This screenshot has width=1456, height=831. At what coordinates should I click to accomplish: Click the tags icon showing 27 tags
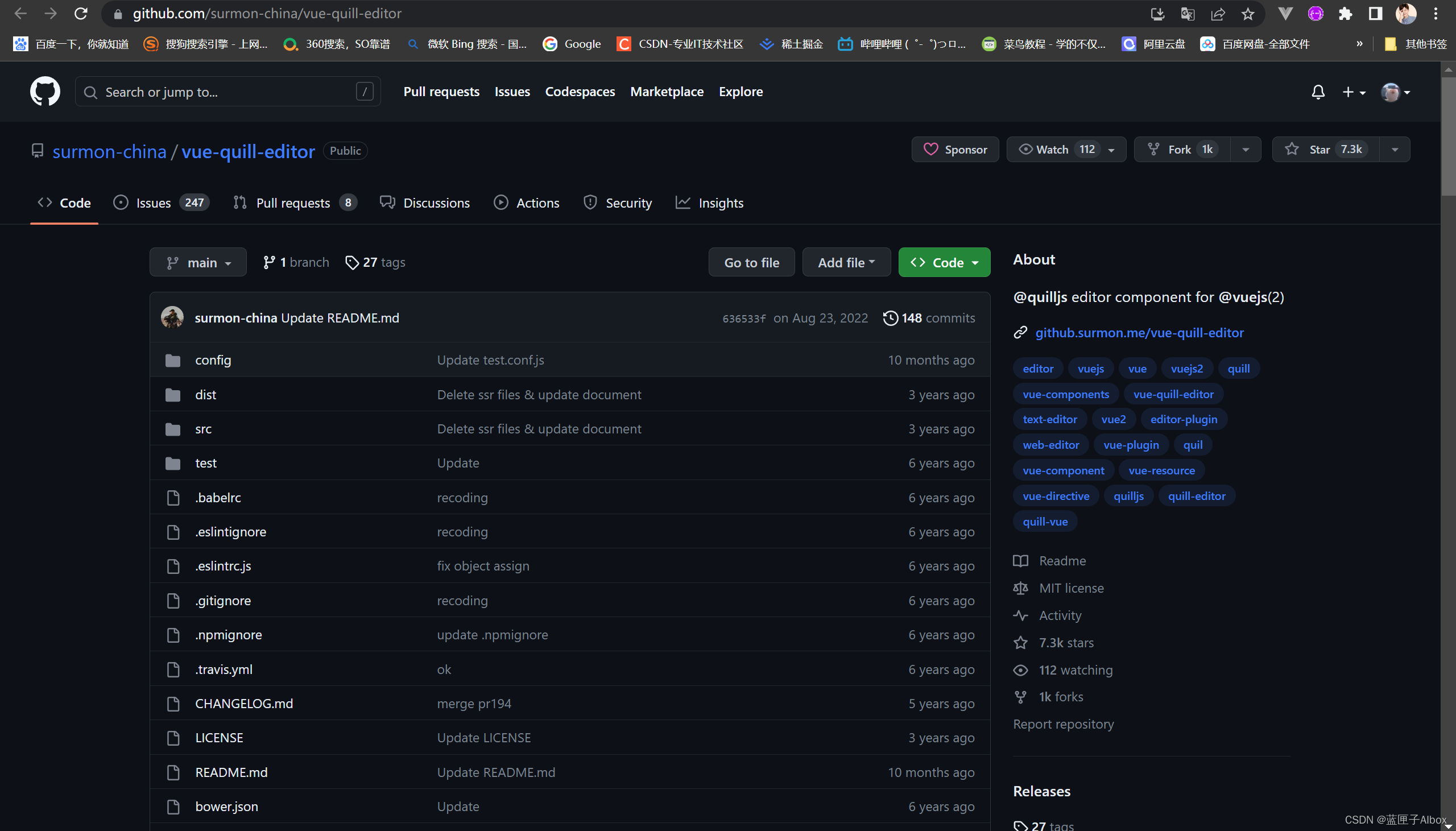coord(352,263)
